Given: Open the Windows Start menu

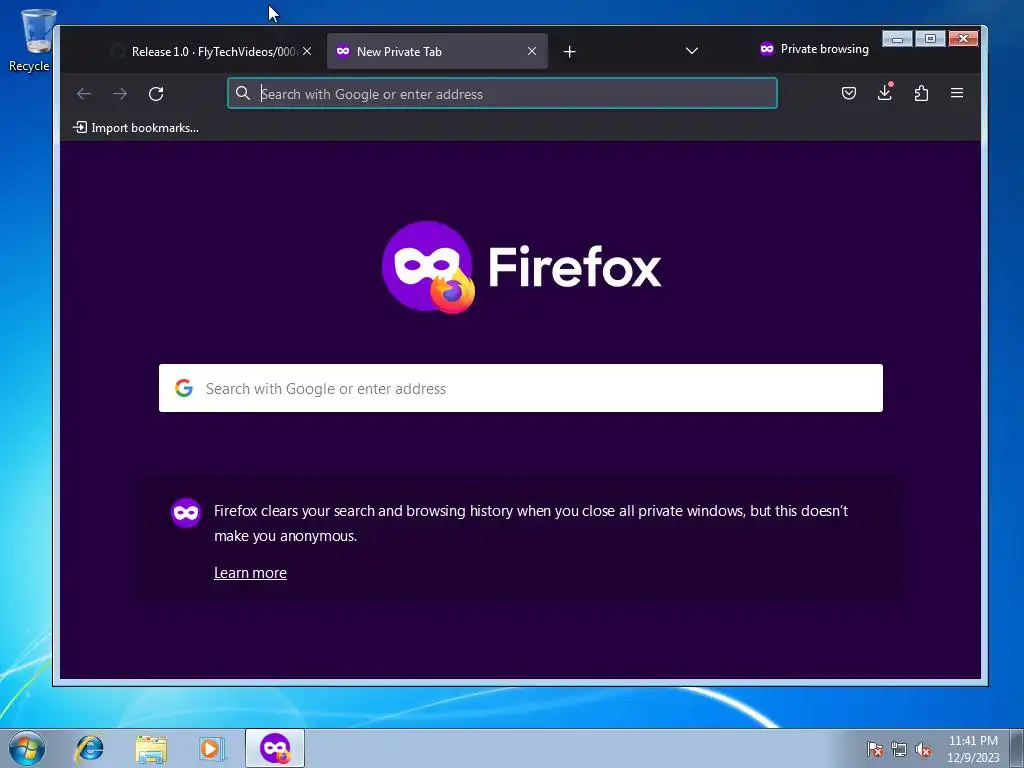Looking at the screenshot, I should coord(27,748).
